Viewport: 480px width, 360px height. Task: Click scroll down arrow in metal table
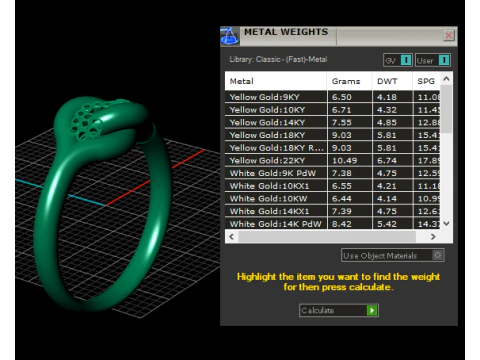tap(446, 223)
